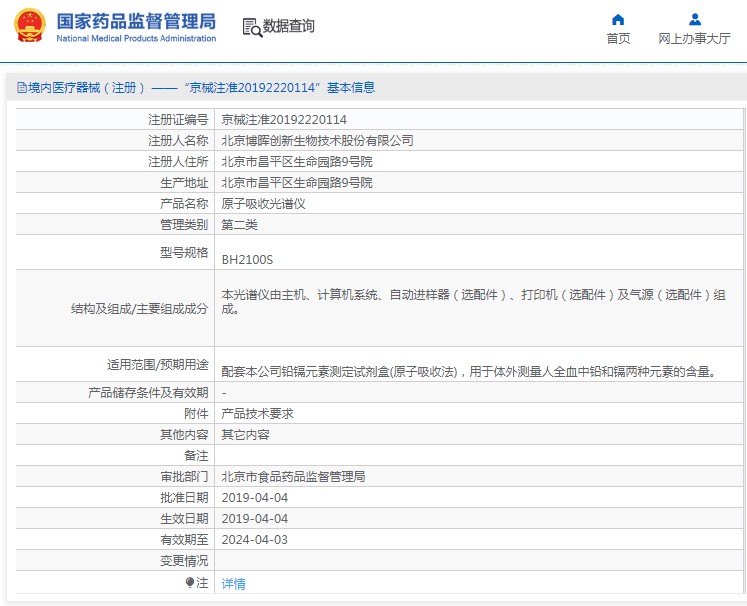Click approving department 北京市食品药品监督管理局
Image resolution: width=747 pixels, height=606 pixels.
tap(293, 476)
